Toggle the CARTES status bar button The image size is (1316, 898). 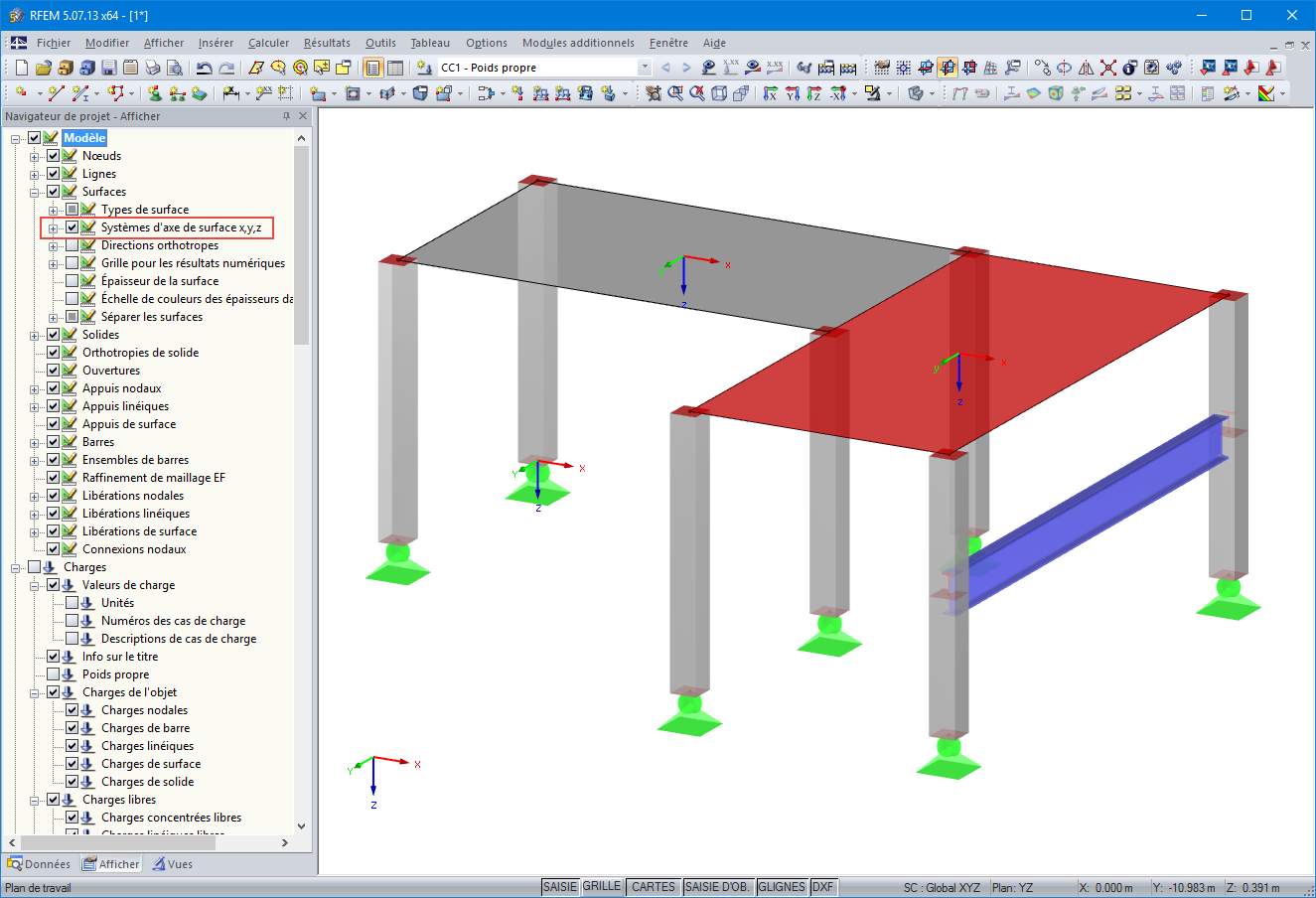(654, 887)
